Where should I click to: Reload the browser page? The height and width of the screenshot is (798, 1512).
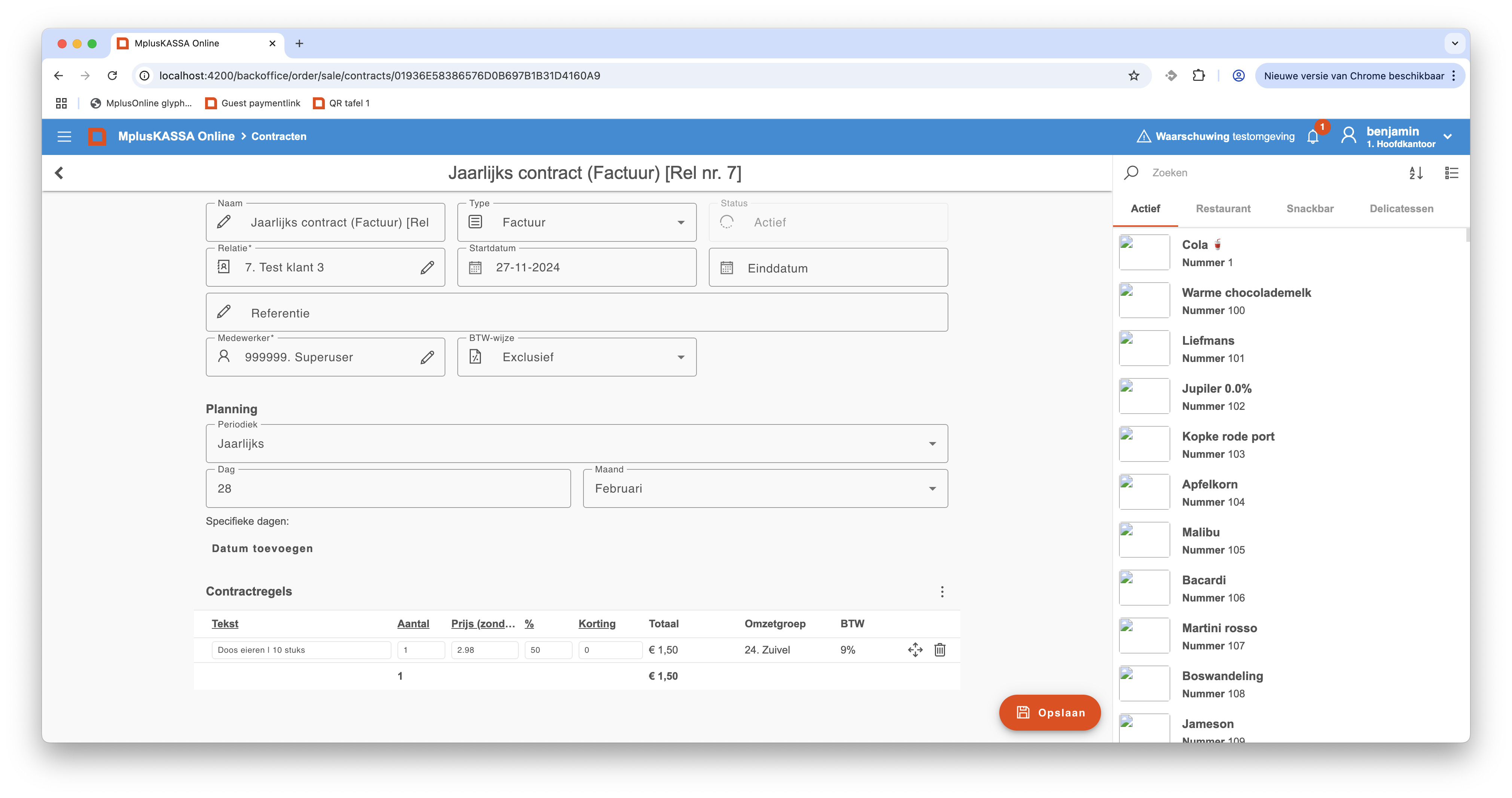(112, 76)
